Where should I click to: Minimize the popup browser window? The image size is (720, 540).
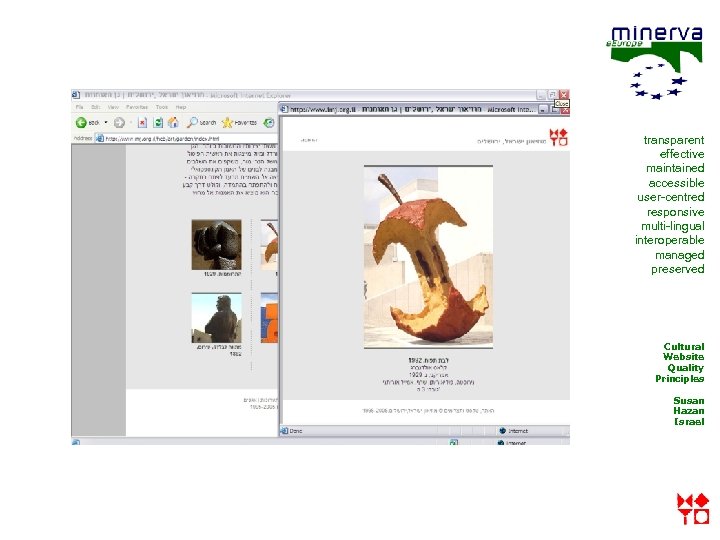pyautogui.click(x=543, y=110)
